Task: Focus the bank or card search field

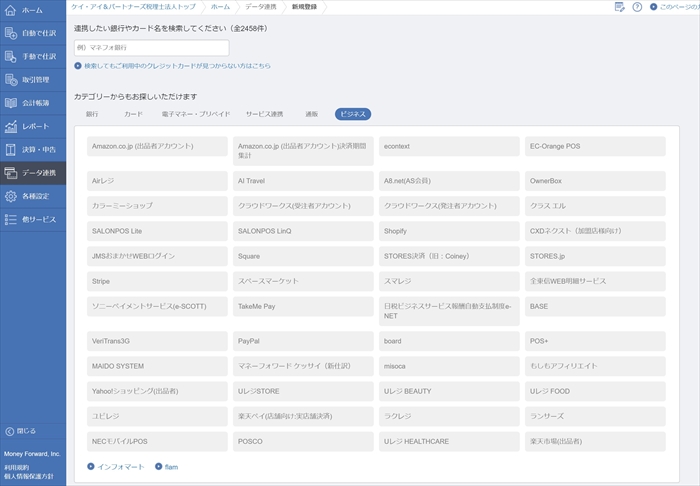Action: 152,48
